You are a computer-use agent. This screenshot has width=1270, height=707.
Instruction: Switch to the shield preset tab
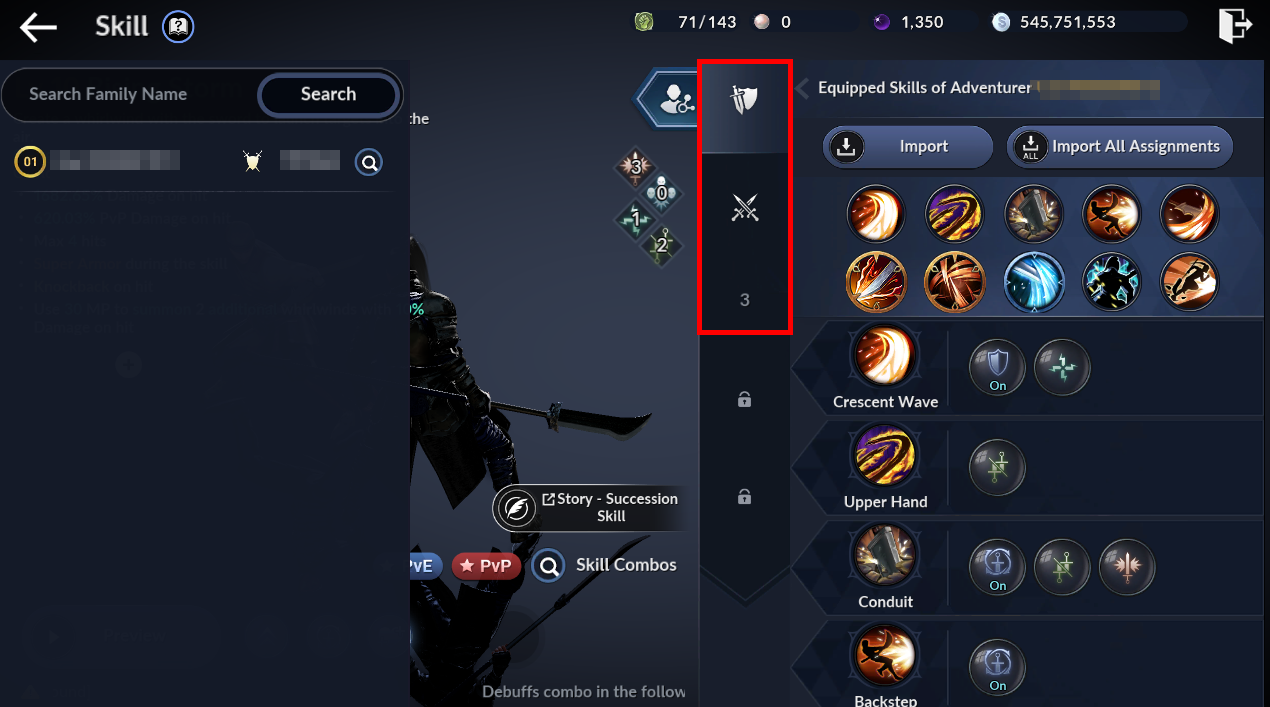pyautogui.click(x=744, y=100)
